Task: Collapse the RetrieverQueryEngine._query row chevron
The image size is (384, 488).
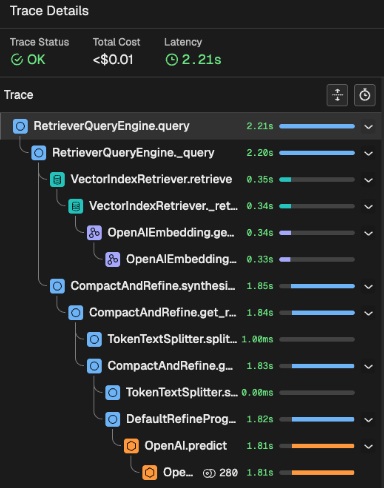Action: [x=368, y=153]
